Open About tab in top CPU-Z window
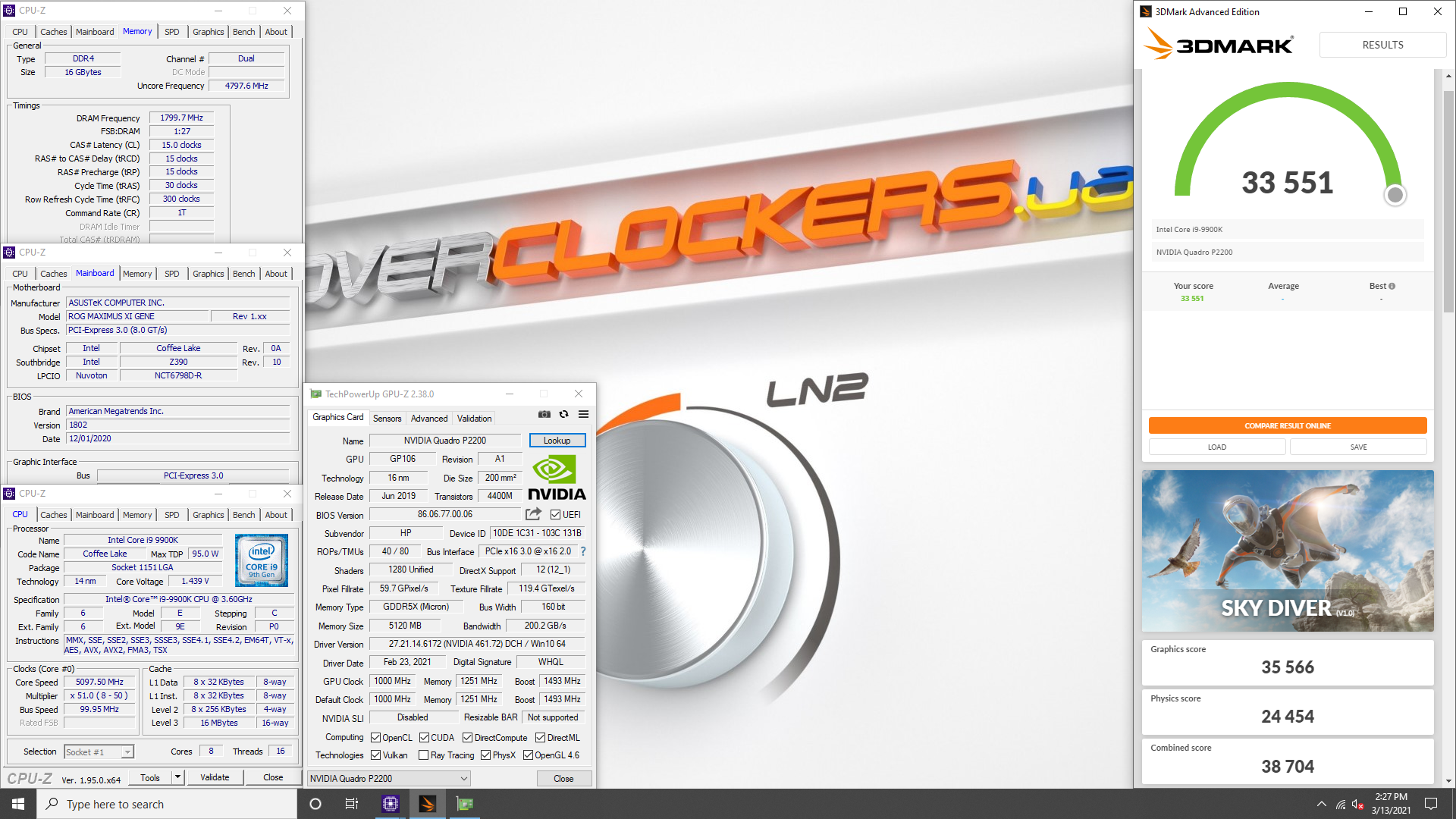Viewport: 1456px width, 819px height. 276,32
